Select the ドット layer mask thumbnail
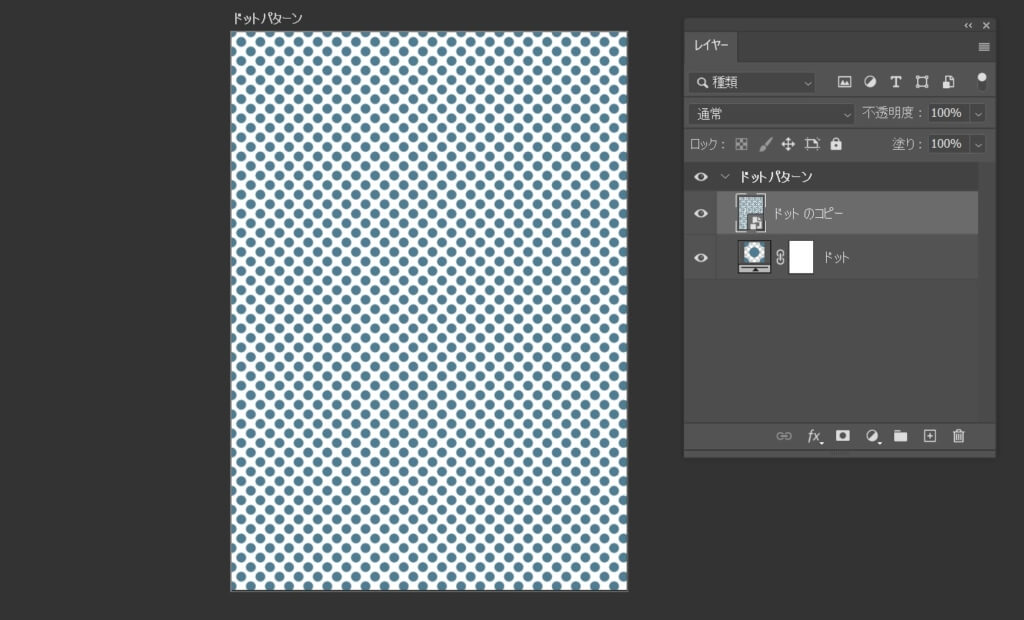The height and width of the screenshot is (620, 1024). pos(800,257)
